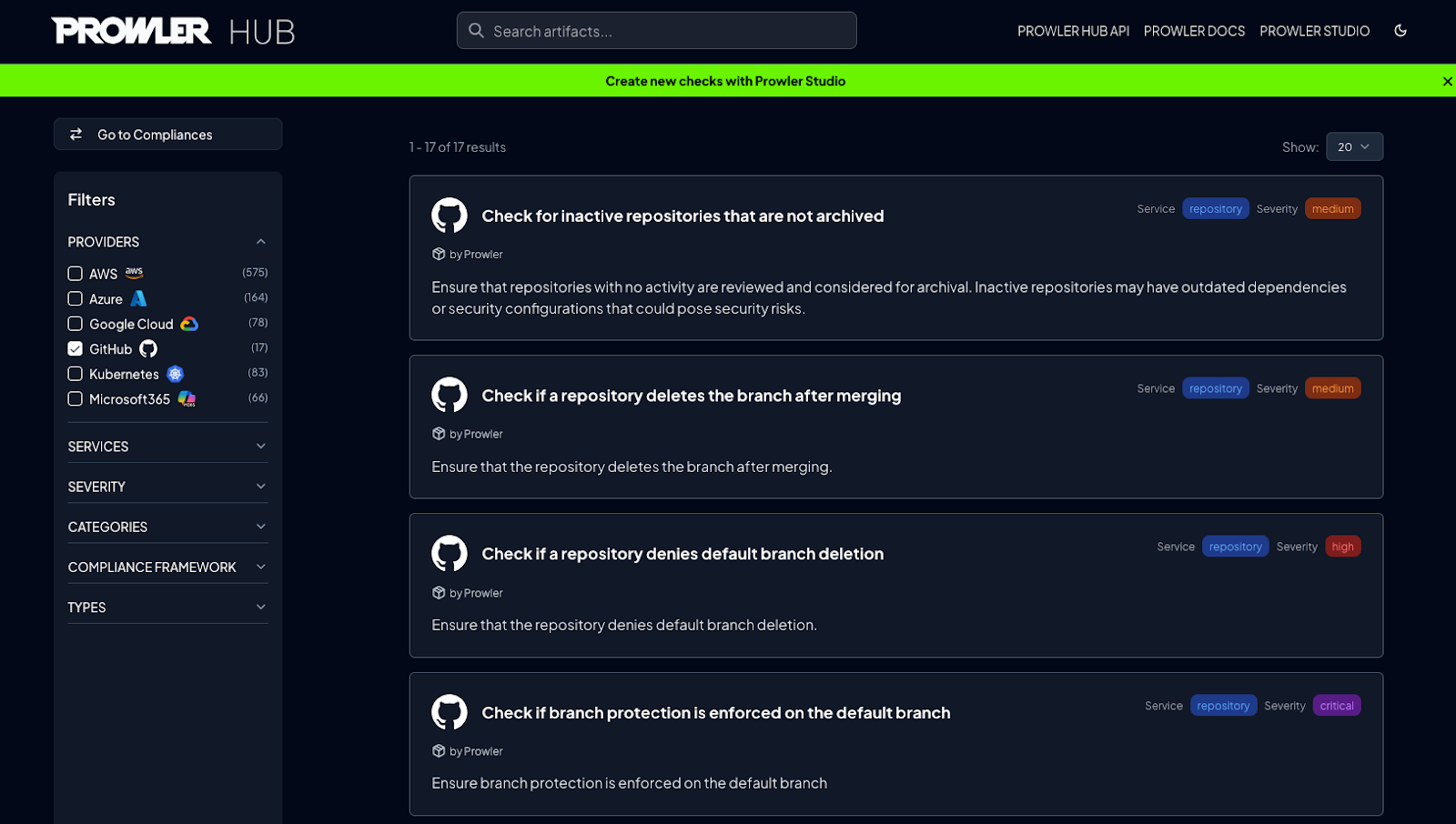Click medium severity badge on inactive repositories card
This screenshot has width=1456, height=824.
pos(1332,209)
